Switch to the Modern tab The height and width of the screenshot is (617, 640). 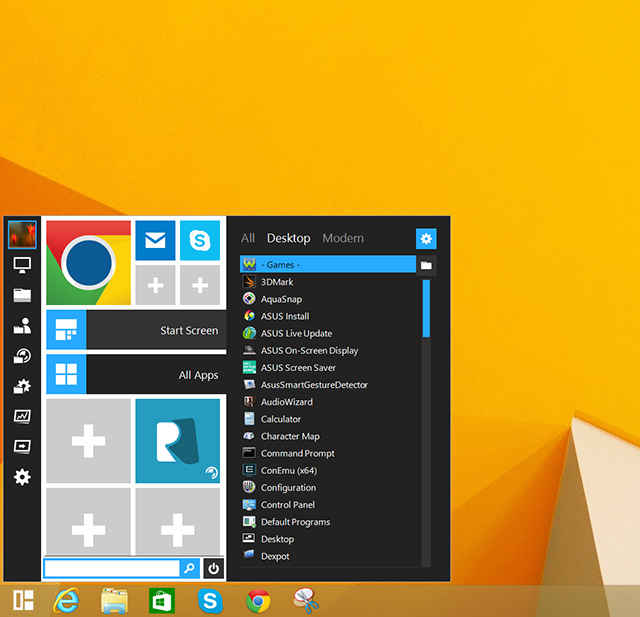[x=343, y=238]
